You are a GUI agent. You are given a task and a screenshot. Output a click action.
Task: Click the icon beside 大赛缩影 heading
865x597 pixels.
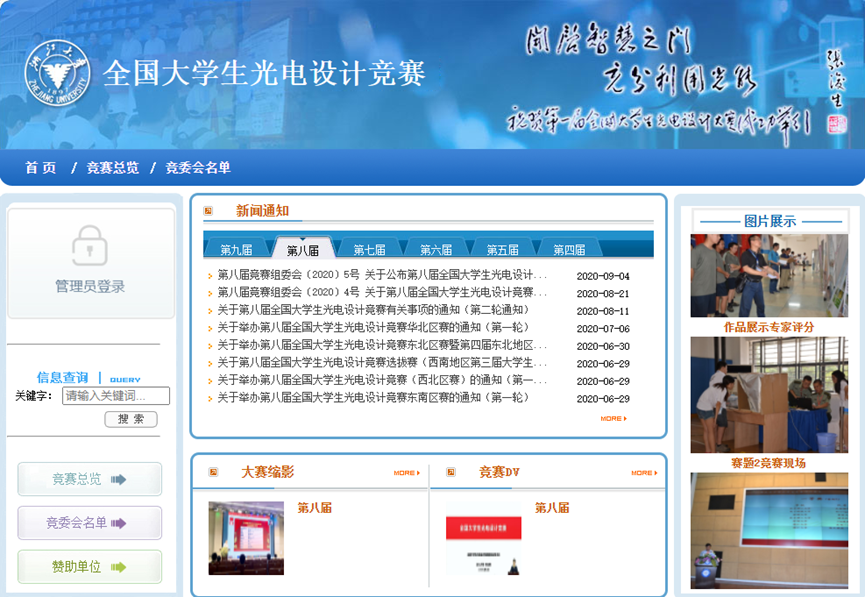click(x=213, y=472)
